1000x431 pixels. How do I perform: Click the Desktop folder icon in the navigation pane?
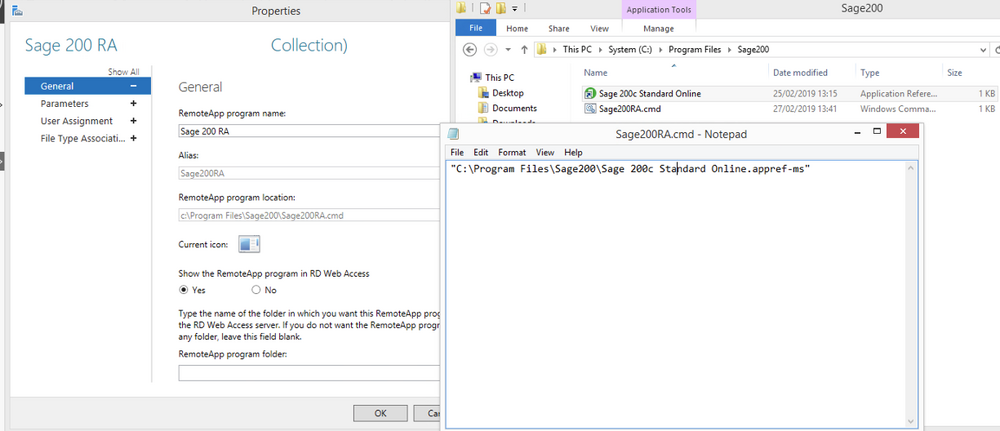(x=483, y=93)
